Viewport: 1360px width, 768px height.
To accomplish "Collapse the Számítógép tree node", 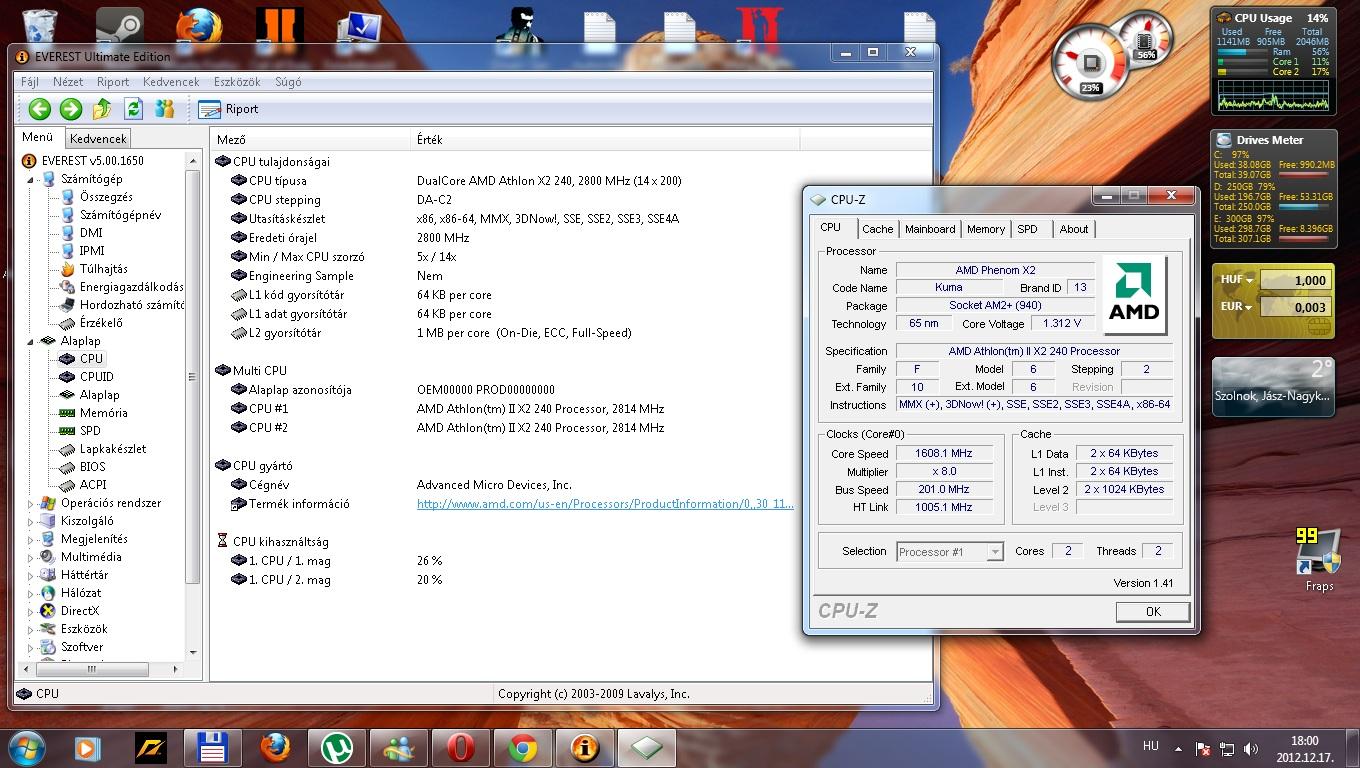I will [31, 179].
